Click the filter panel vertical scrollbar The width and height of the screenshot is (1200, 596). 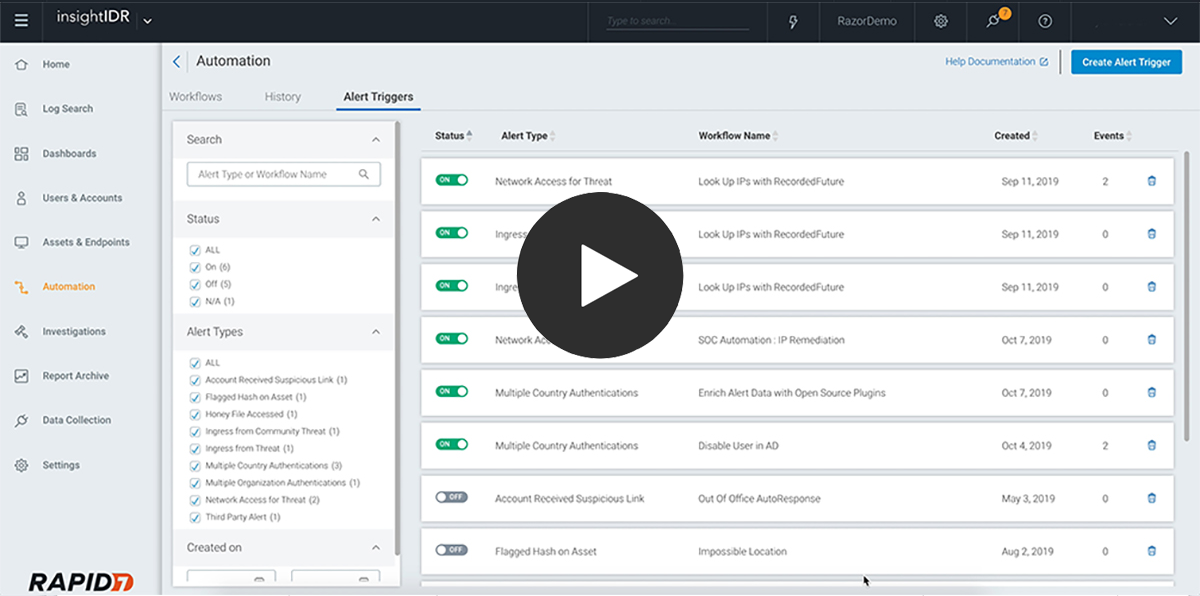coord(398,337)
